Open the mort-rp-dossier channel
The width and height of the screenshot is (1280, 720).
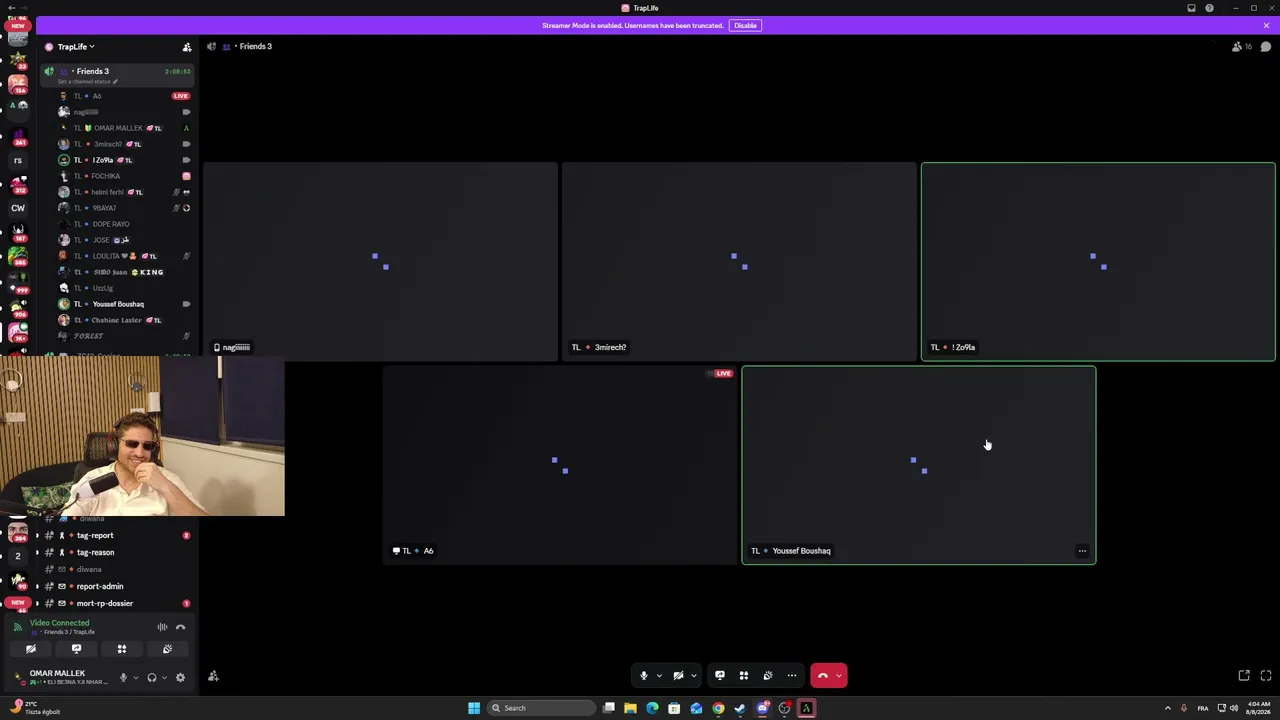click(105, 603)
